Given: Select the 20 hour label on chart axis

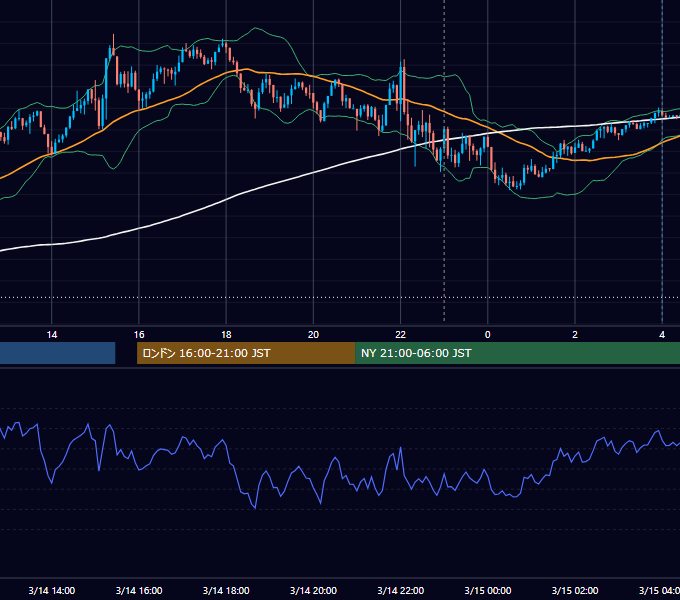Looking at the screenshot, I should click(313, 335).
